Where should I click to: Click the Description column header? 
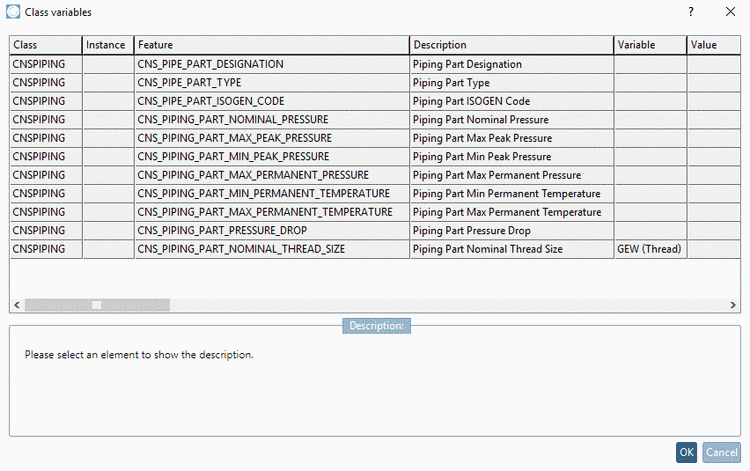(x=511, y=45)
